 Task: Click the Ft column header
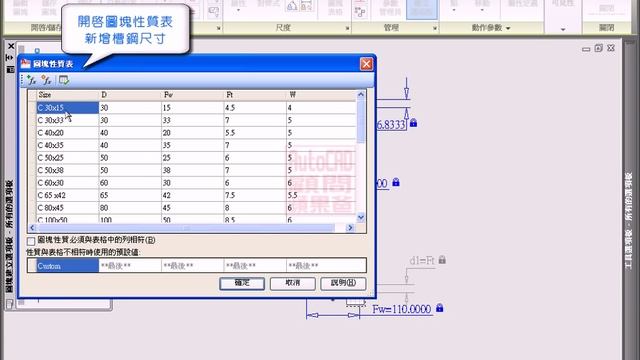pyautogui.click(x=255, y=95)
